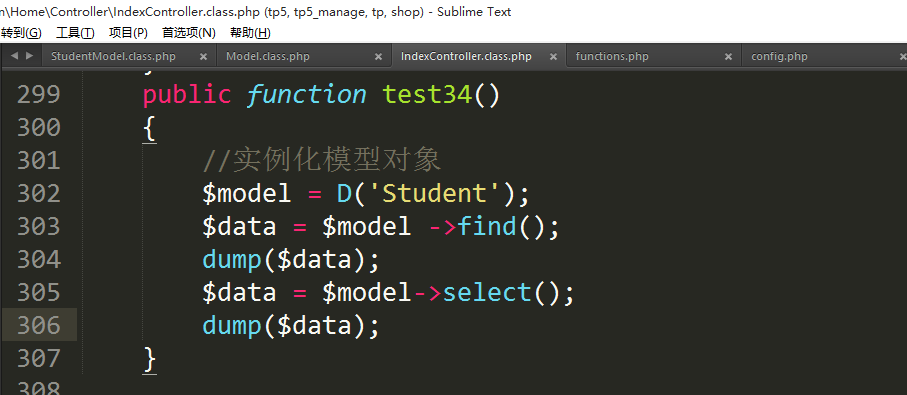Open the 首选项(N) menu
The image size is (907, 395).
189,33
